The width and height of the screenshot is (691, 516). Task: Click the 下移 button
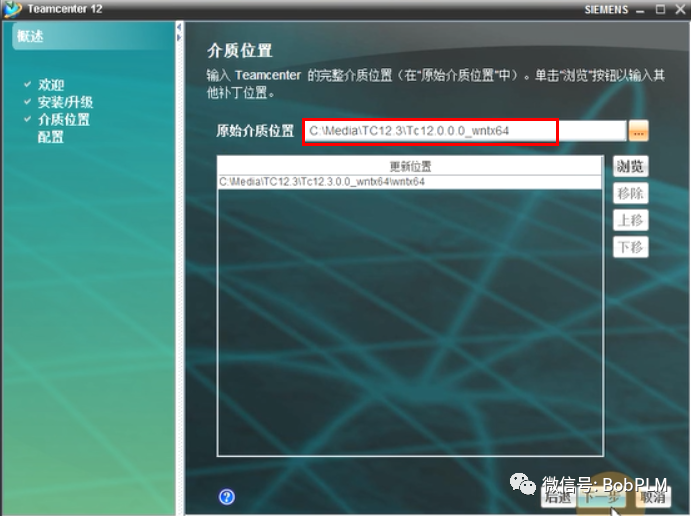(630, 247)
